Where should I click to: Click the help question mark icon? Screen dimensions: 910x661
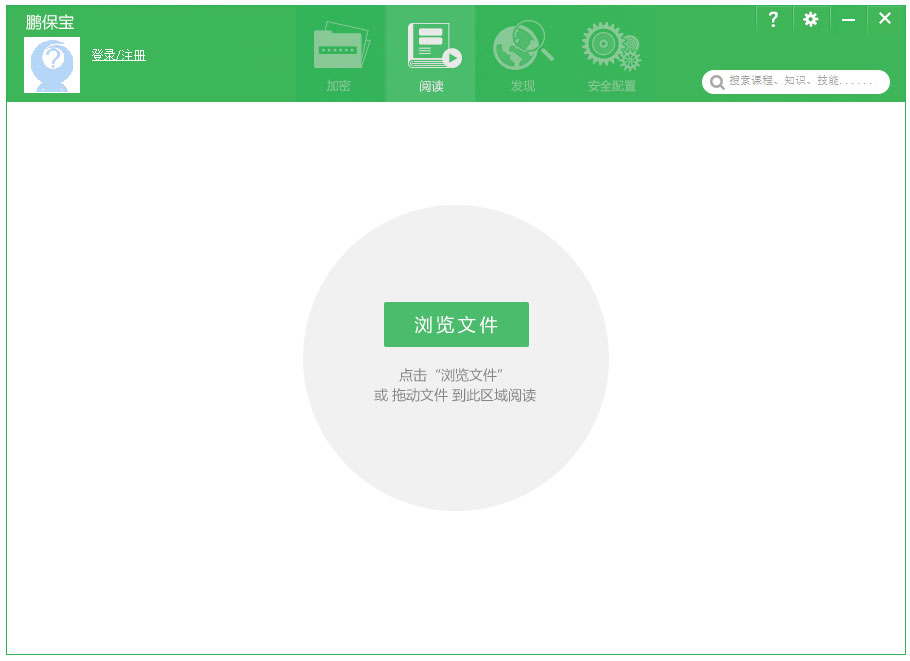(774, 18)
